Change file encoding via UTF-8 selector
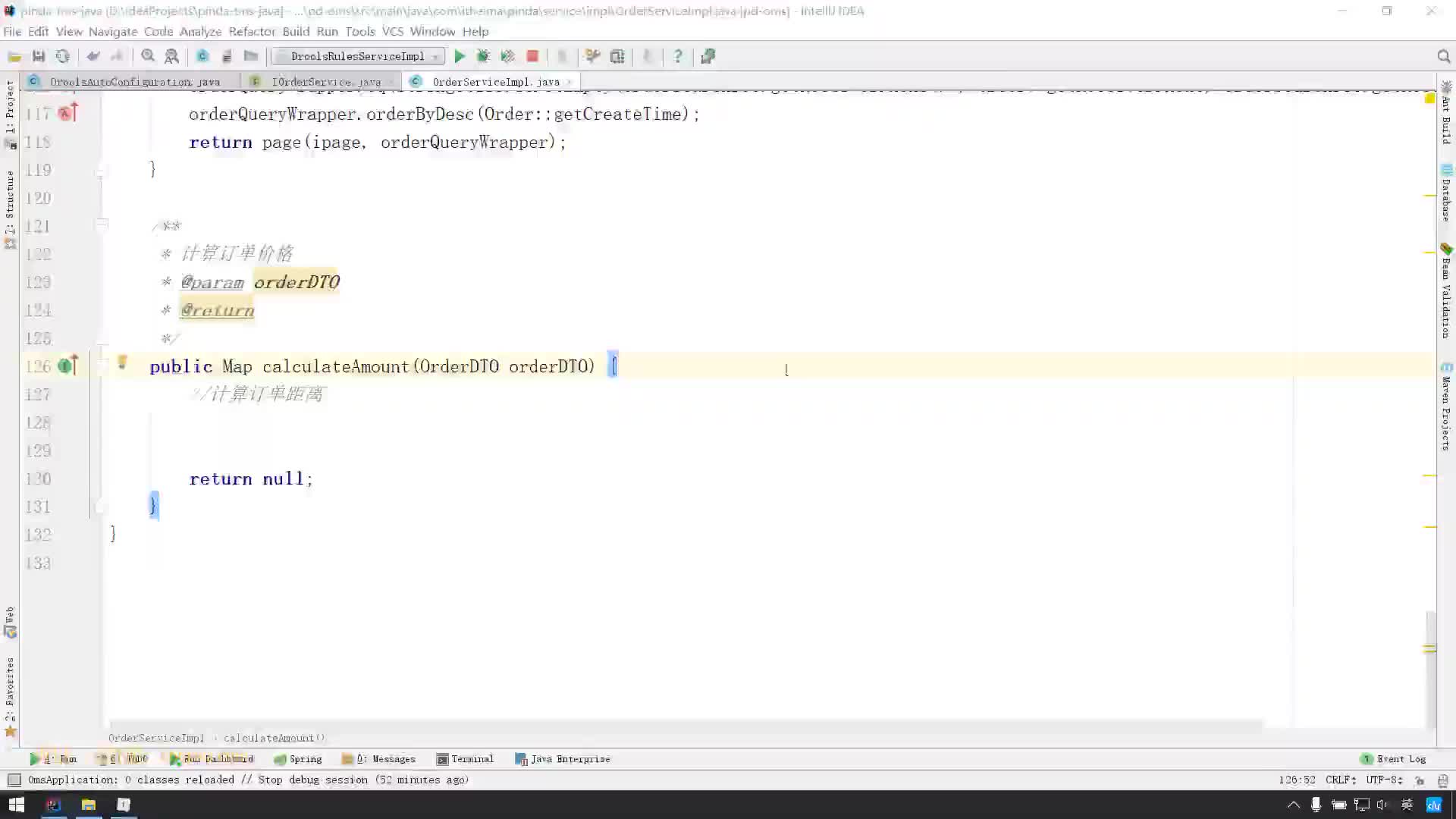 [x=1384, y=780]
